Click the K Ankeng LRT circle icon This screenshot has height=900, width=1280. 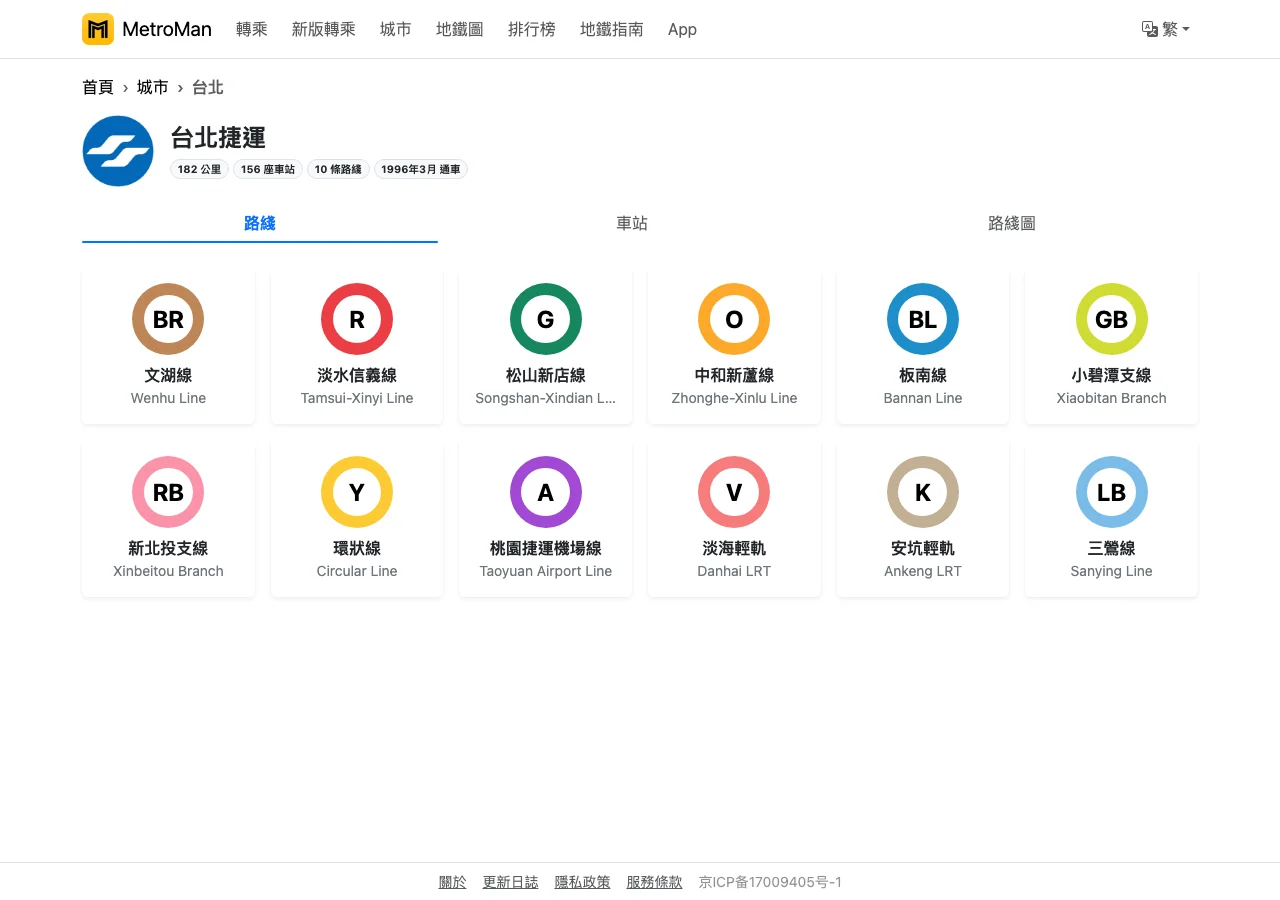(x=923, y=492)
